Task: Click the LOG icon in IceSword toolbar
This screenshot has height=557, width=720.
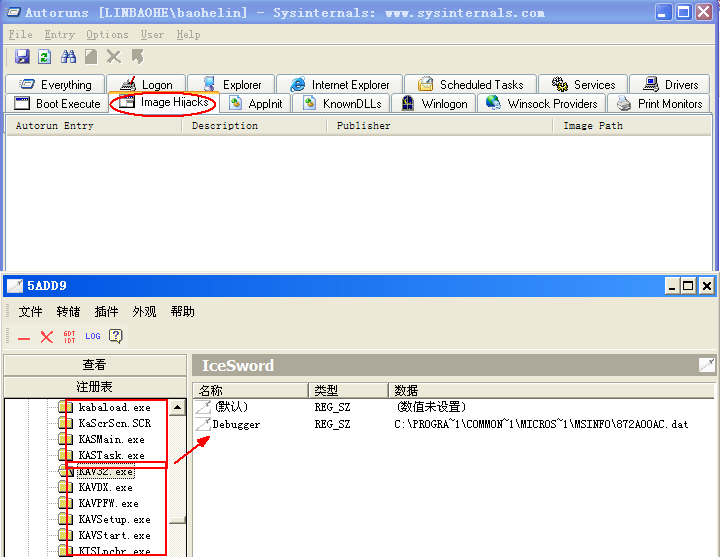Action: pyautogui.click(x=93, y=336)
